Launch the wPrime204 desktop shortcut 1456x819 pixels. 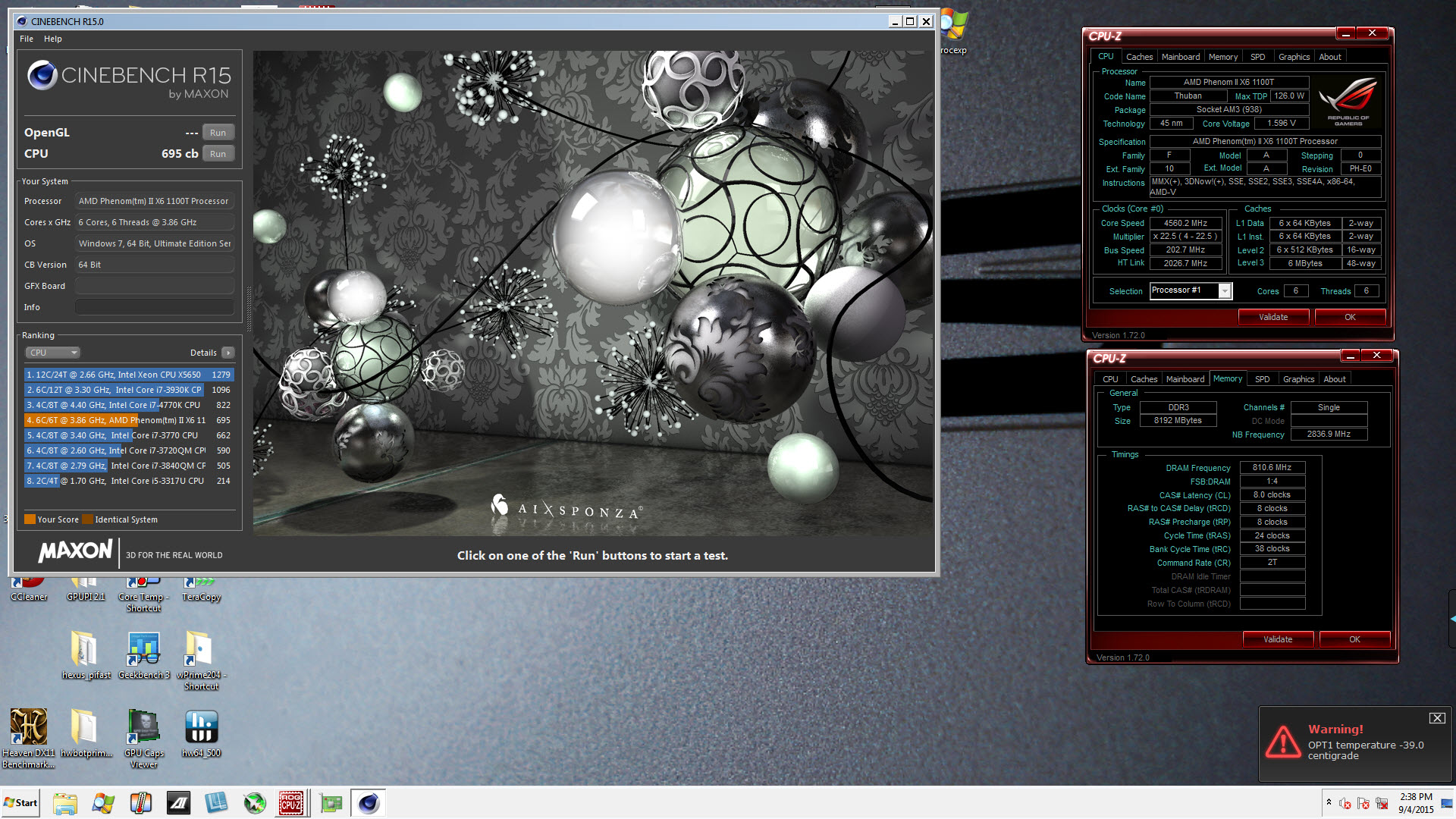pyautogui.click(x=201, y=661)
